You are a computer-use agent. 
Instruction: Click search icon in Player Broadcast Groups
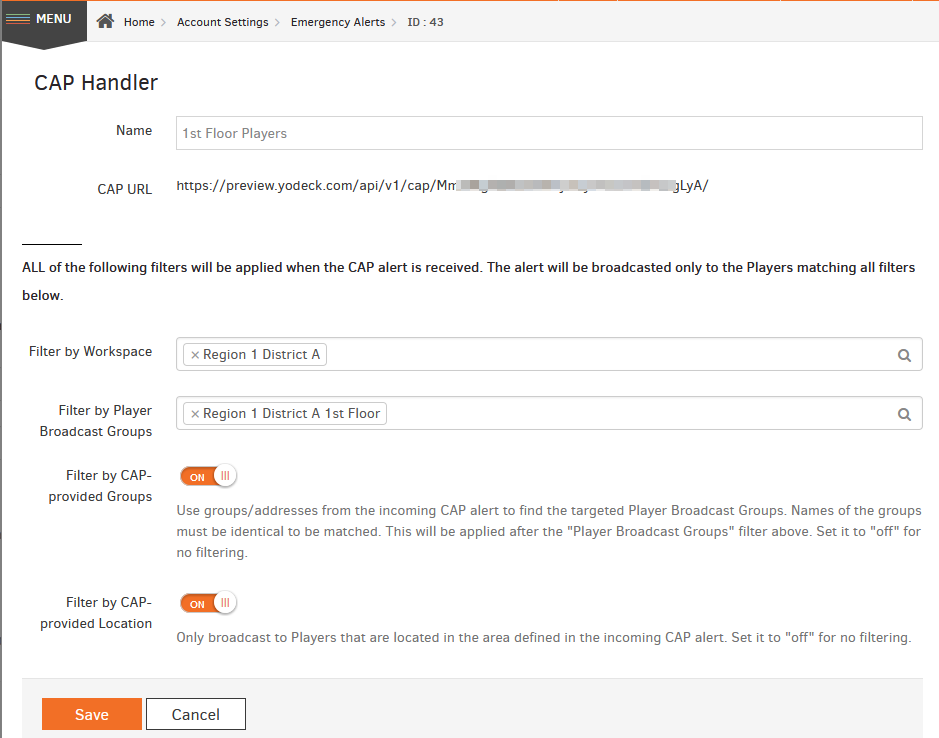(904, 414)
